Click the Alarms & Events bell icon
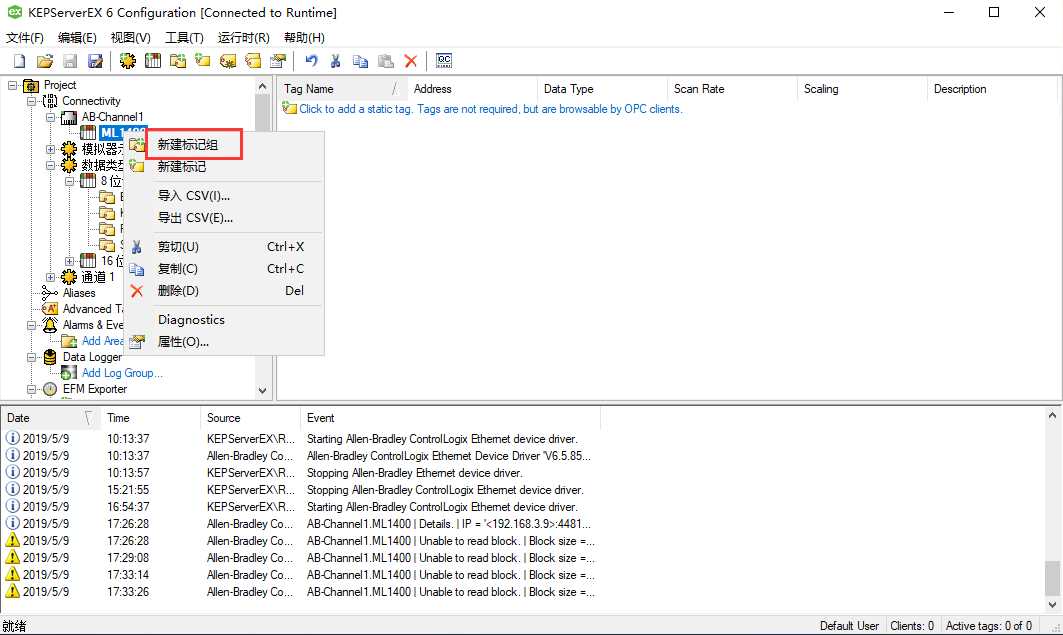The image size is (1063, 635). [x=50, y=325]
